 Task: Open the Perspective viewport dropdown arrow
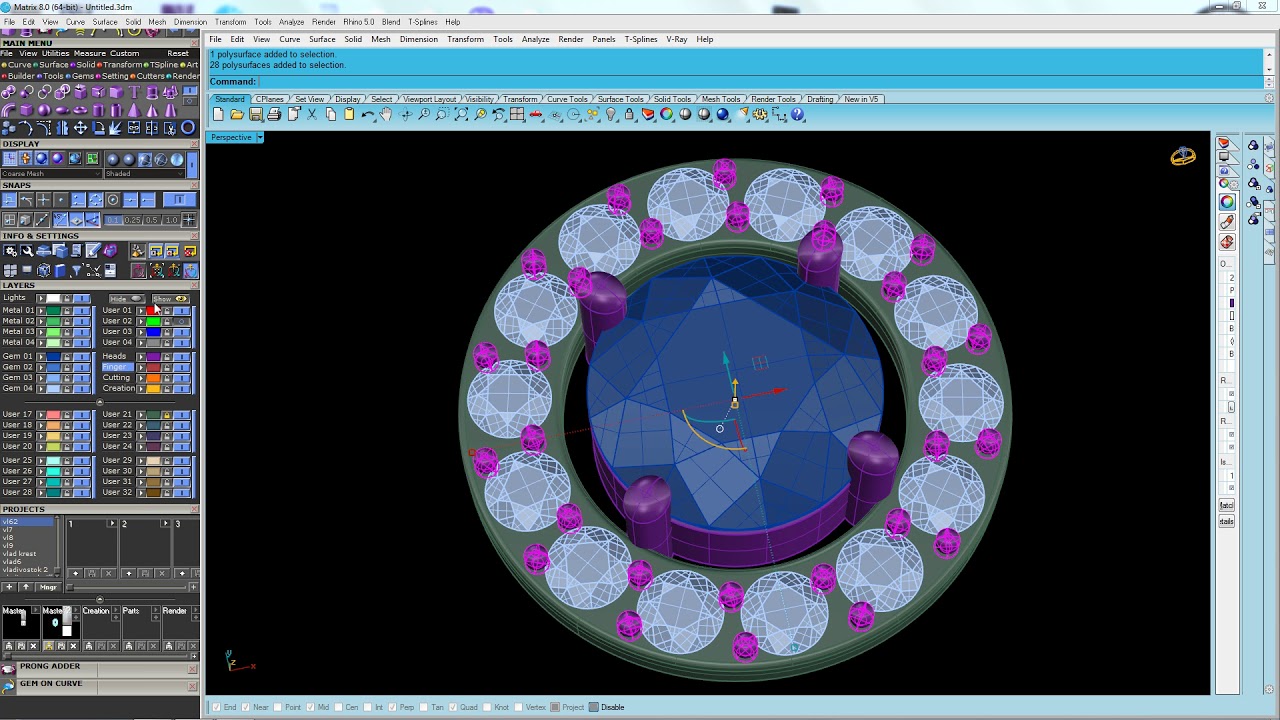259,137
